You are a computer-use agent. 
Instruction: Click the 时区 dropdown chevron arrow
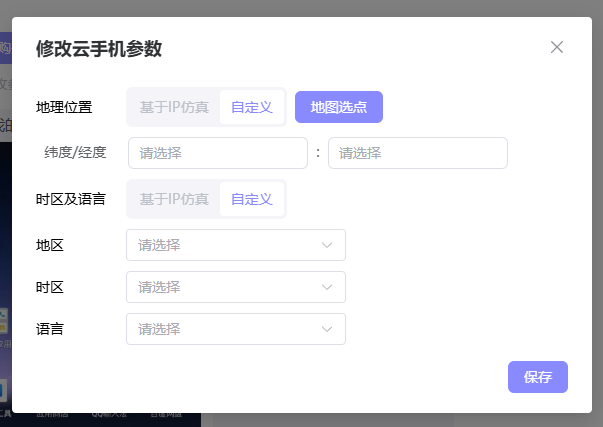coord(327,287)
